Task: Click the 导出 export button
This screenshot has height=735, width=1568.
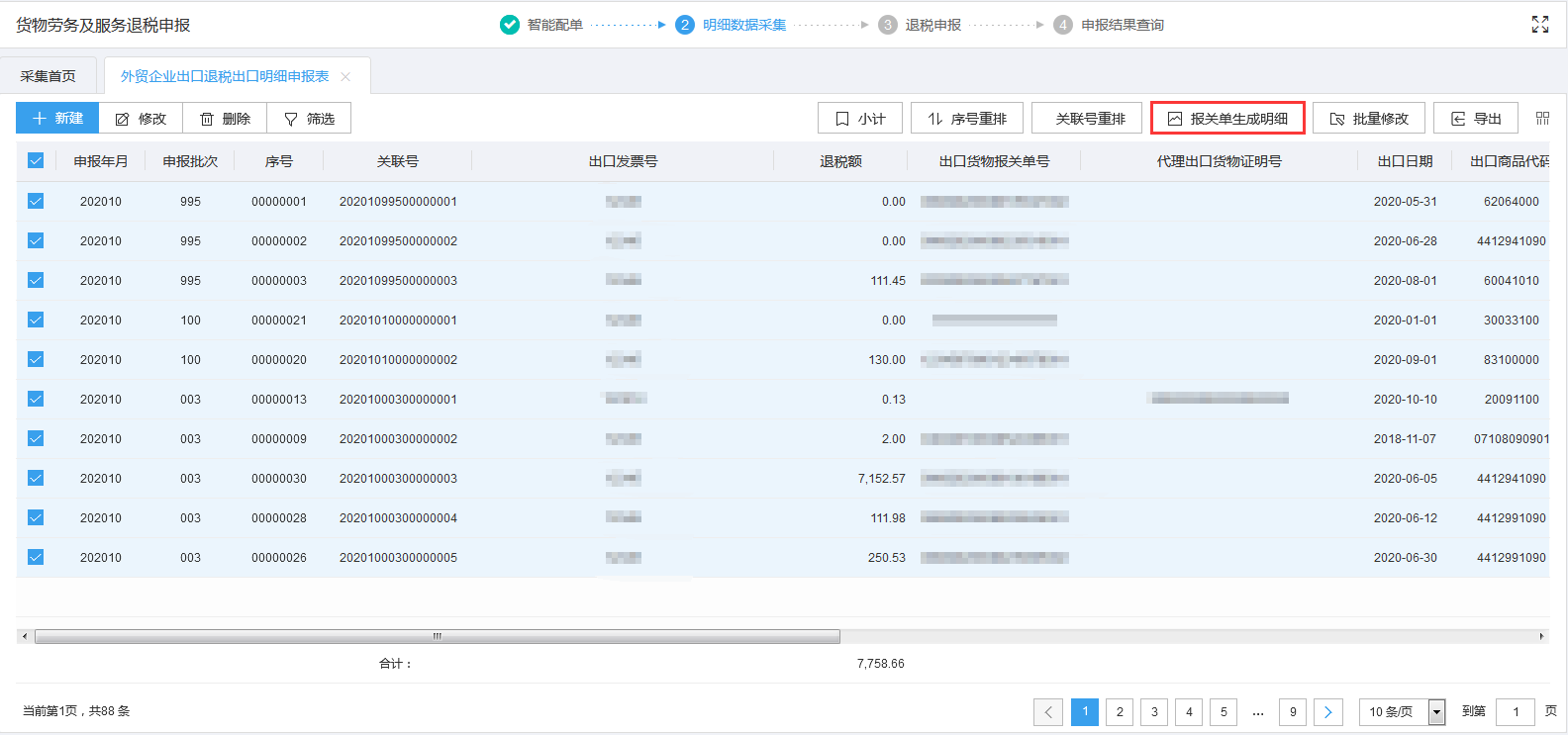Action: [1476, 119]
